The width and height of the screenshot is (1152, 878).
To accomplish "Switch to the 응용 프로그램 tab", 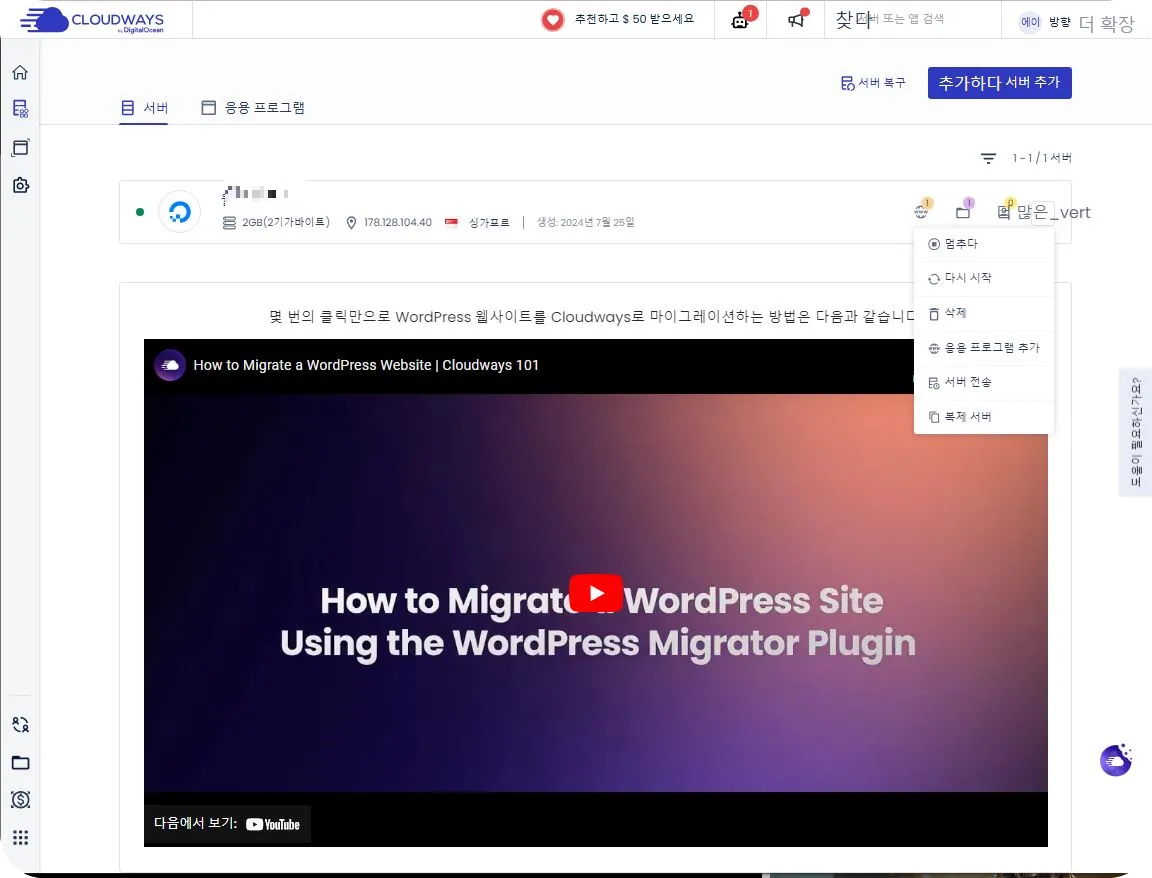I will tap(254, 107).
